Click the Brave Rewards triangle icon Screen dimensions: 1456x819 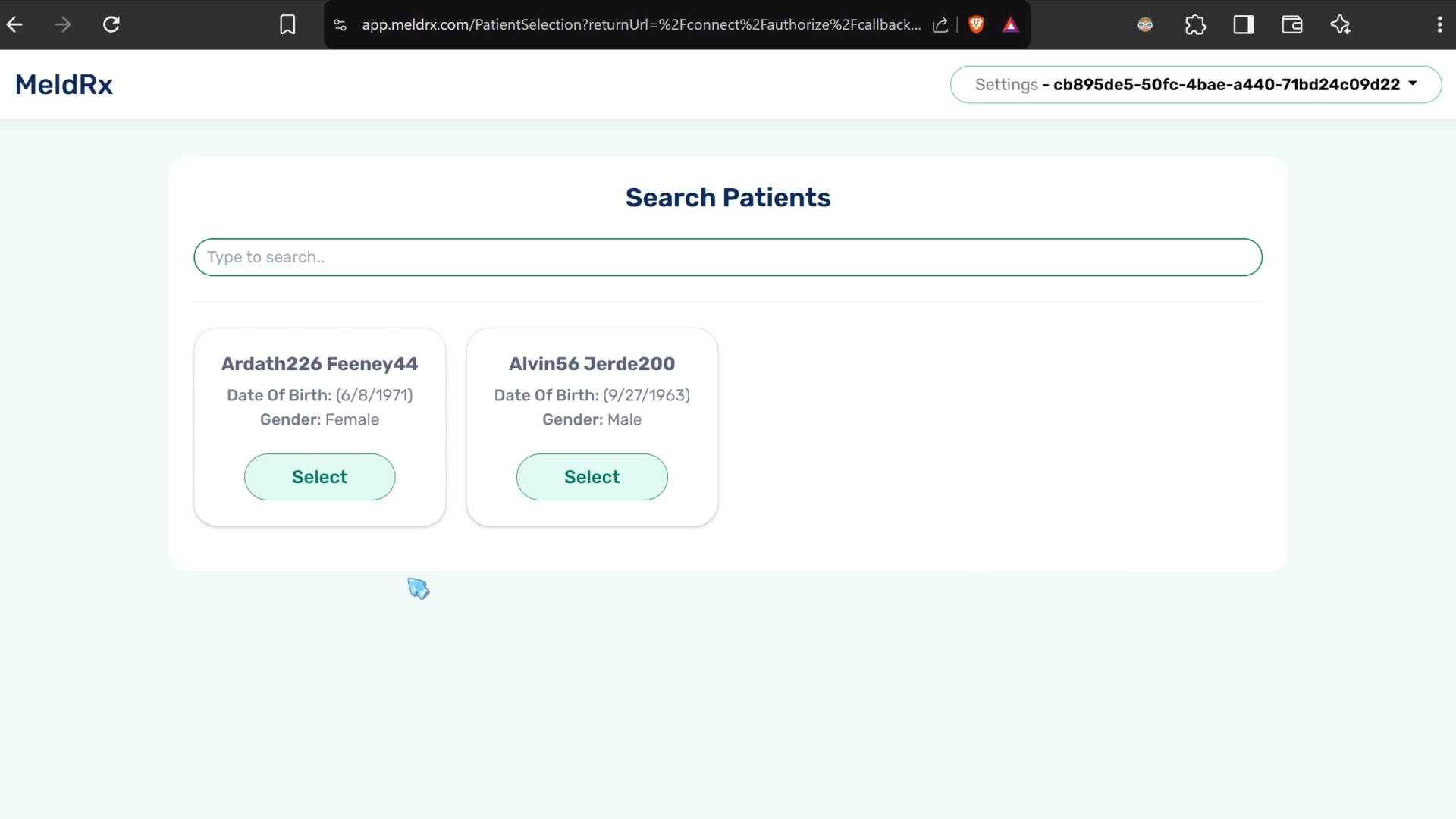(x=1010, y=25)
